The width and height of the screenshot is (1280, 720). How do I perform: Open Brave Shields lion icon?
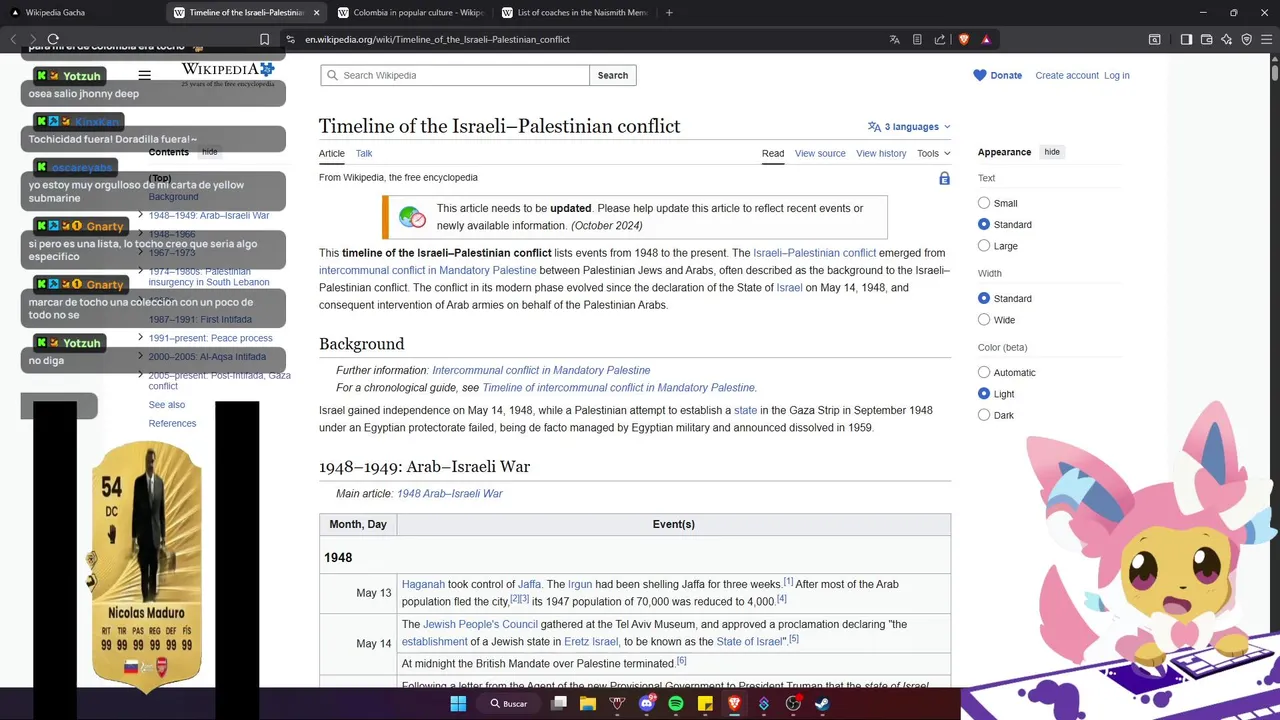[964, 39]
